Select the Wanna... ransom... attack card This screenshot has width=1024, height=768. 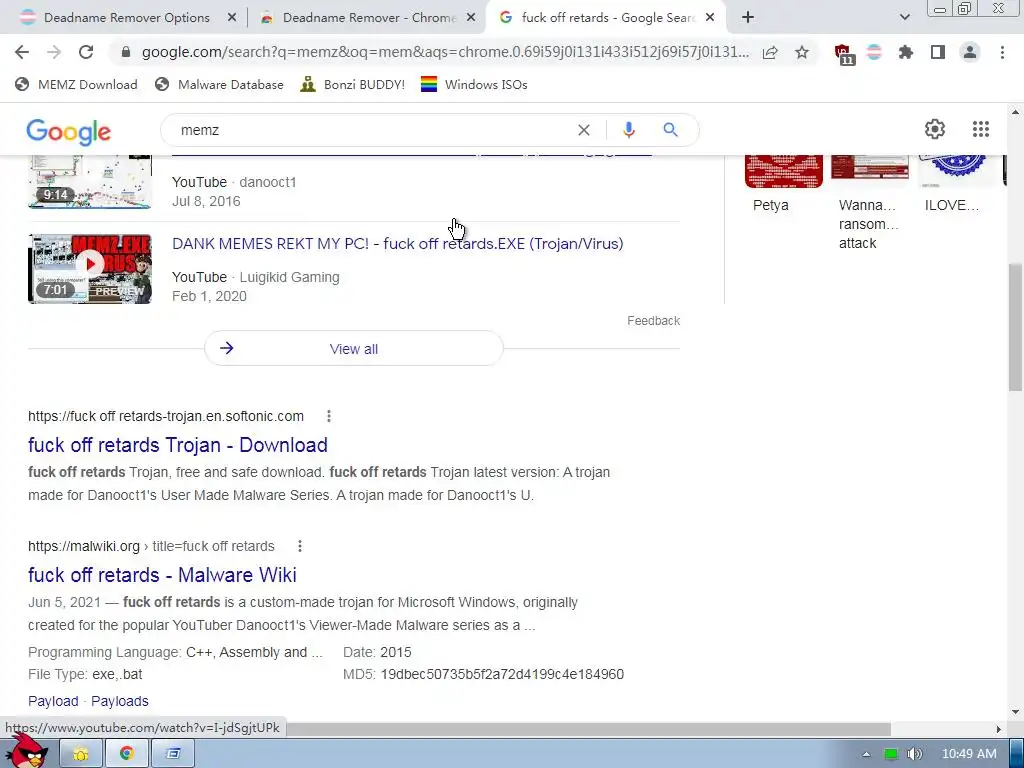pyautogui.click(x=869, y=204)
